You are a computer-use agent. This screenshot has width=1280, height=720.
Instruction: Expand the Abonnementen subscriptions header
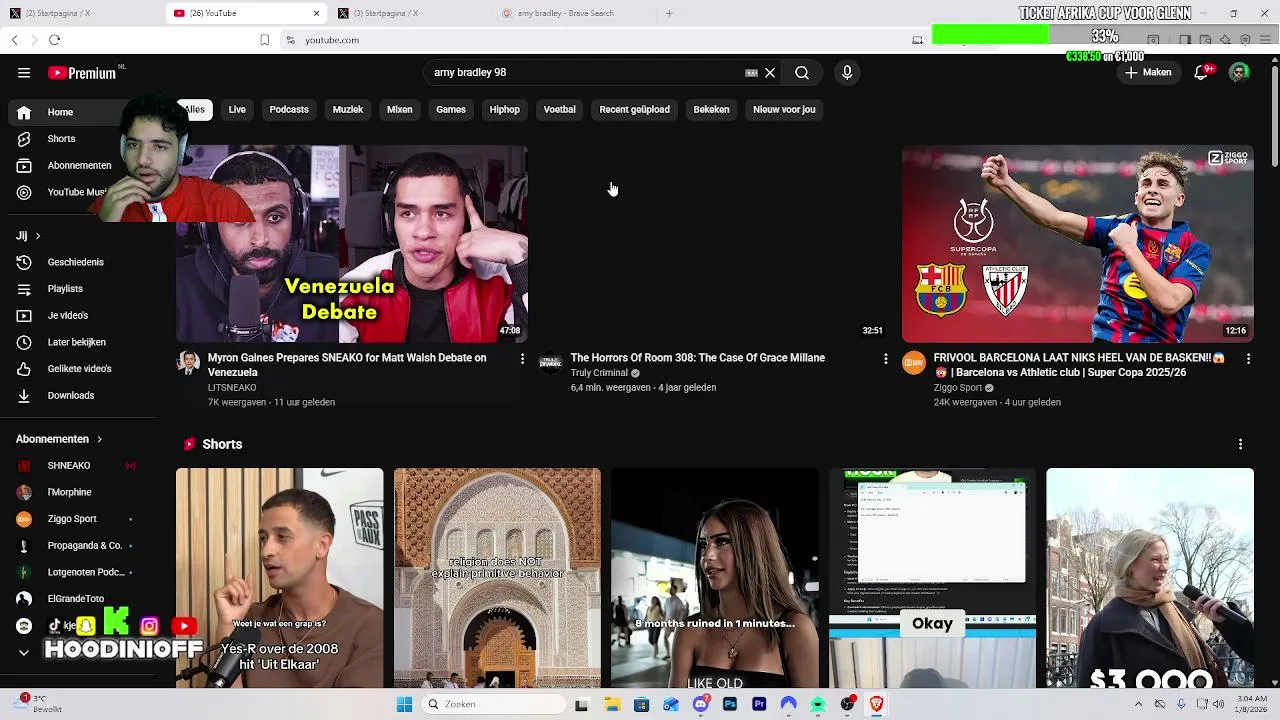[60, 439]
